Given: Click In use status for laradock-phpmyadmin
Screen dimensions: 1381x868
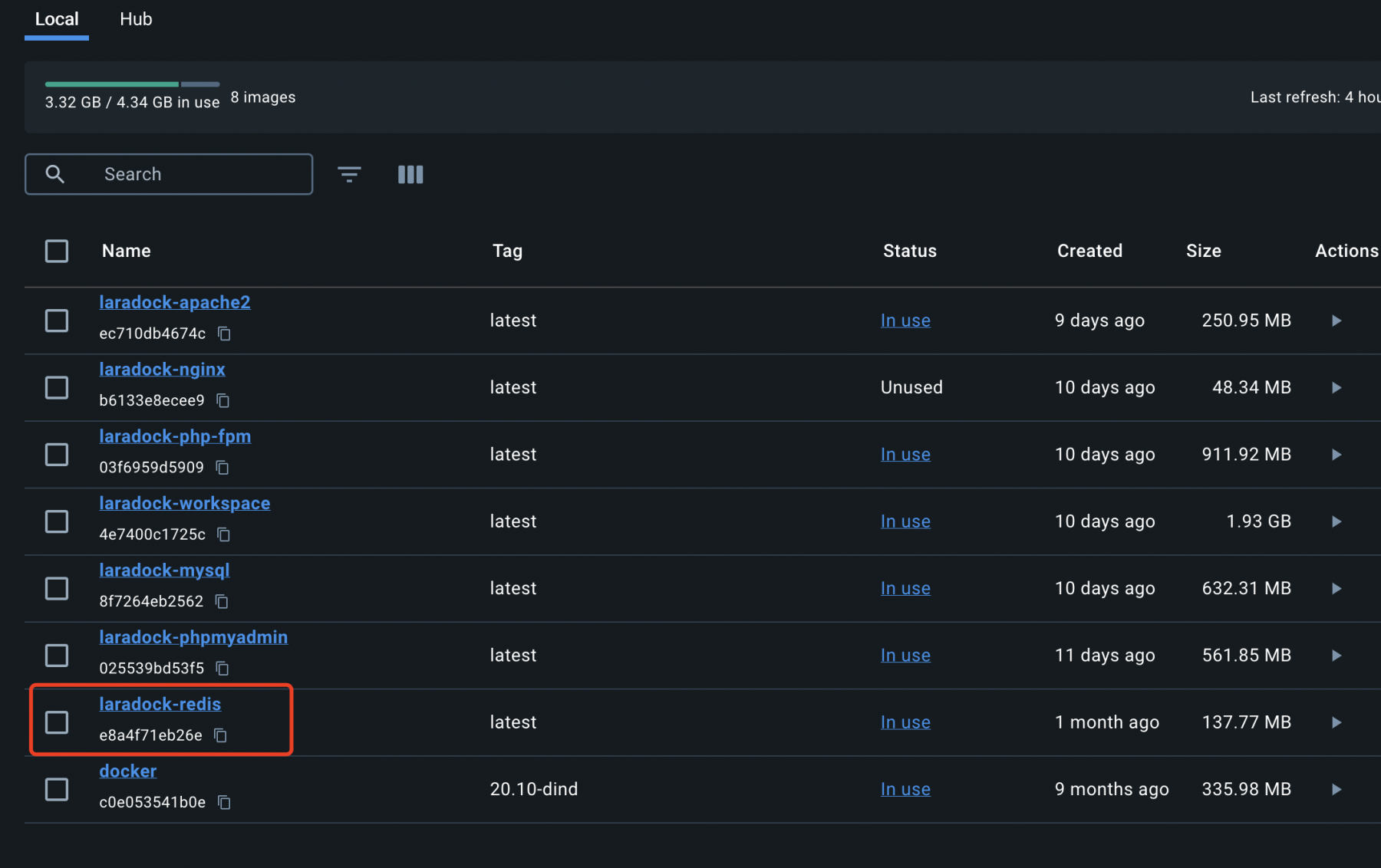Looking at the screenshot, I should [905, 656].
